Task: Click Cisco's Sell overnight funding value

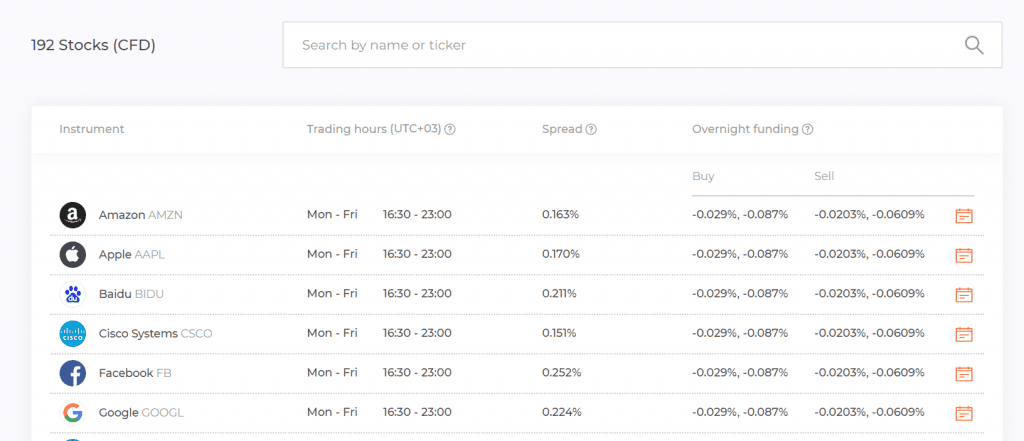Action: click(869, 334)
